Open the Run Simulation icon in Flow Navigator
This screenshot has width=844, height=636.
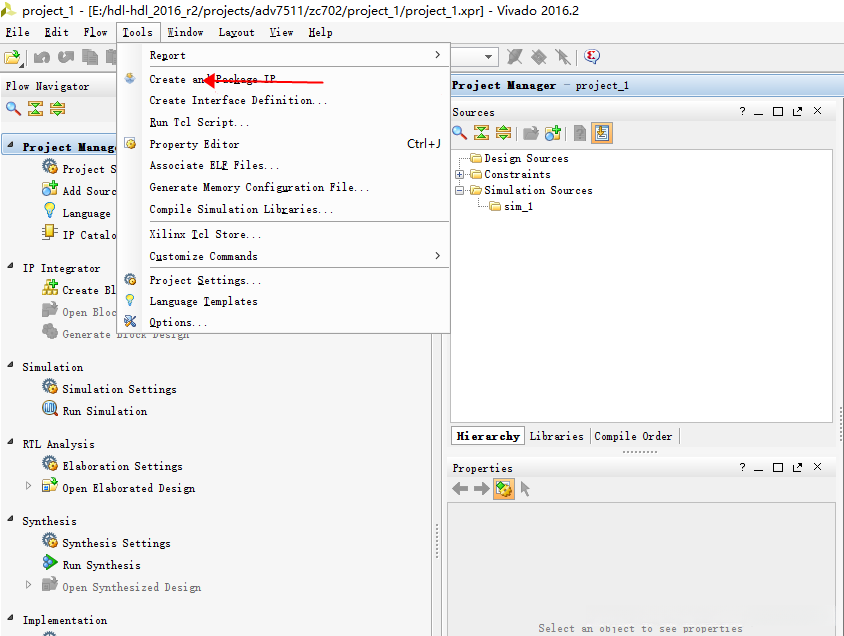coord(50,410)
